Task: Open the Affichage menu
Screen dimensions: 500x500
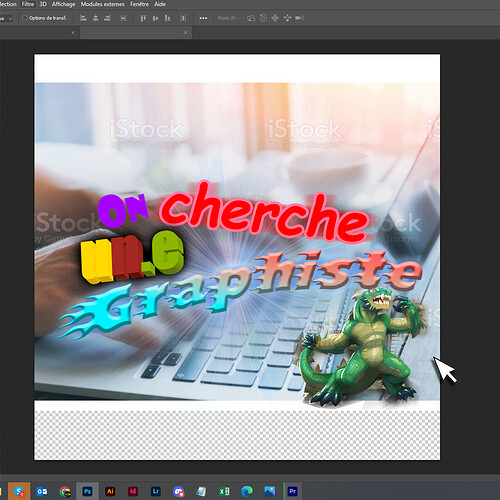Action: [63, 4]
